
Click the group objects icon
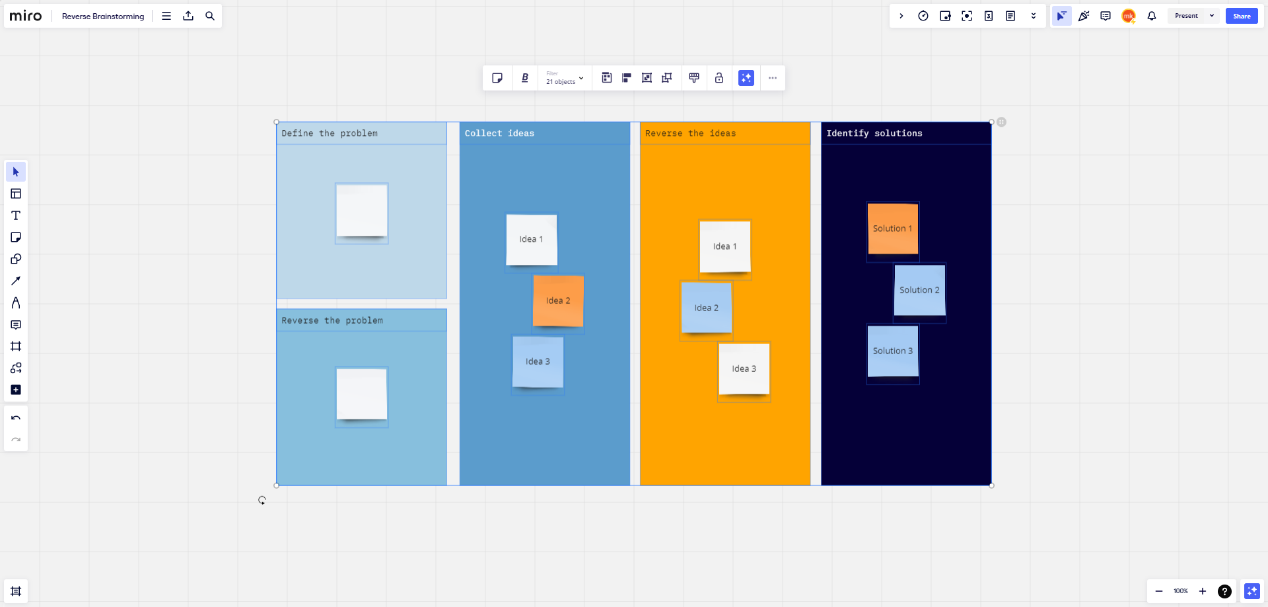(x=667, y=78)
